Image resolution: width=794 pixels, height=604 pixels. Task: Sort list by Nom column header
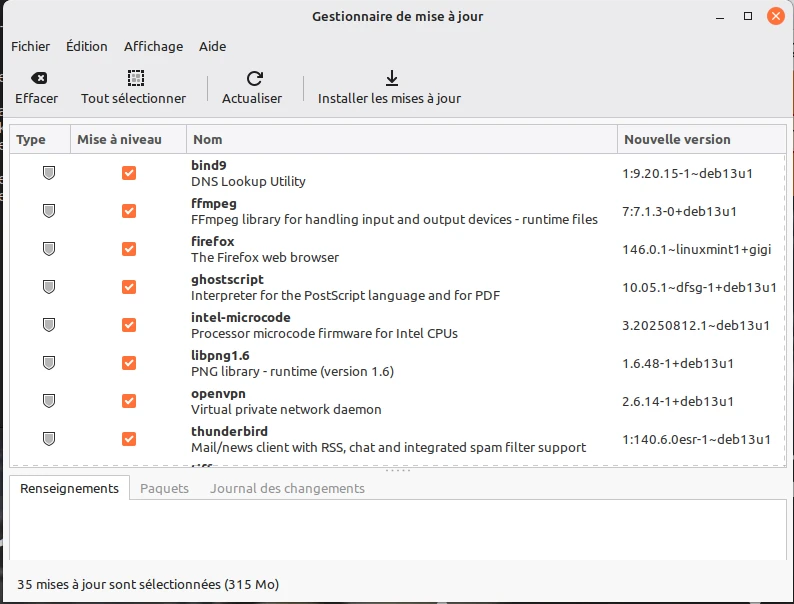[400, 140]
